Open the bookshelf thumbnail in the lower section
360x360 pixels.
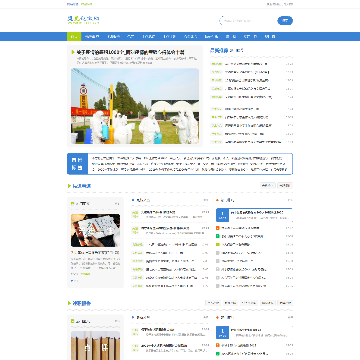[95, 346]
